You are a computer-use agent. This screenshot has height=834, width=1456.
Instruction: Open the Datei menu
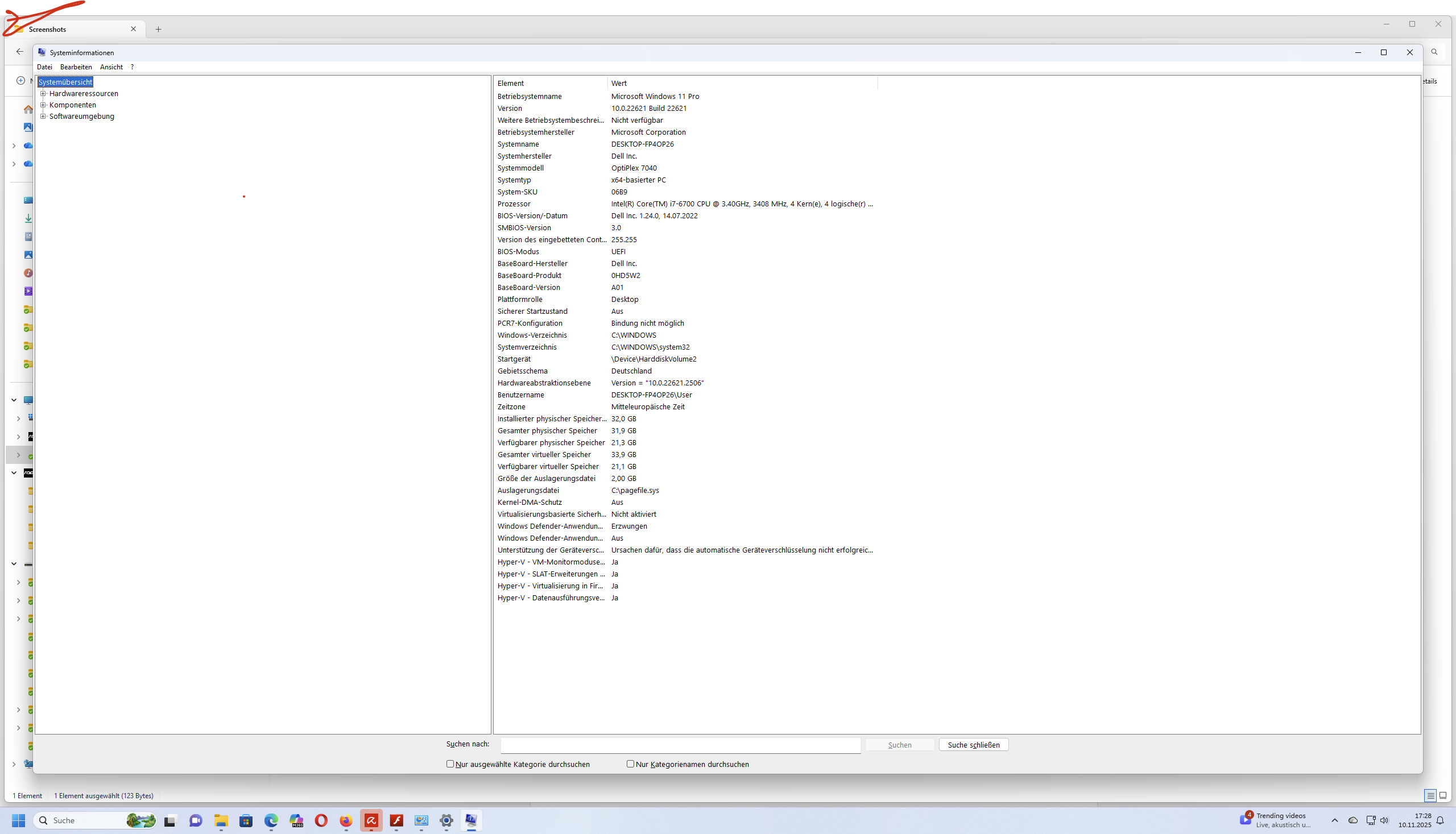[44, 67]
